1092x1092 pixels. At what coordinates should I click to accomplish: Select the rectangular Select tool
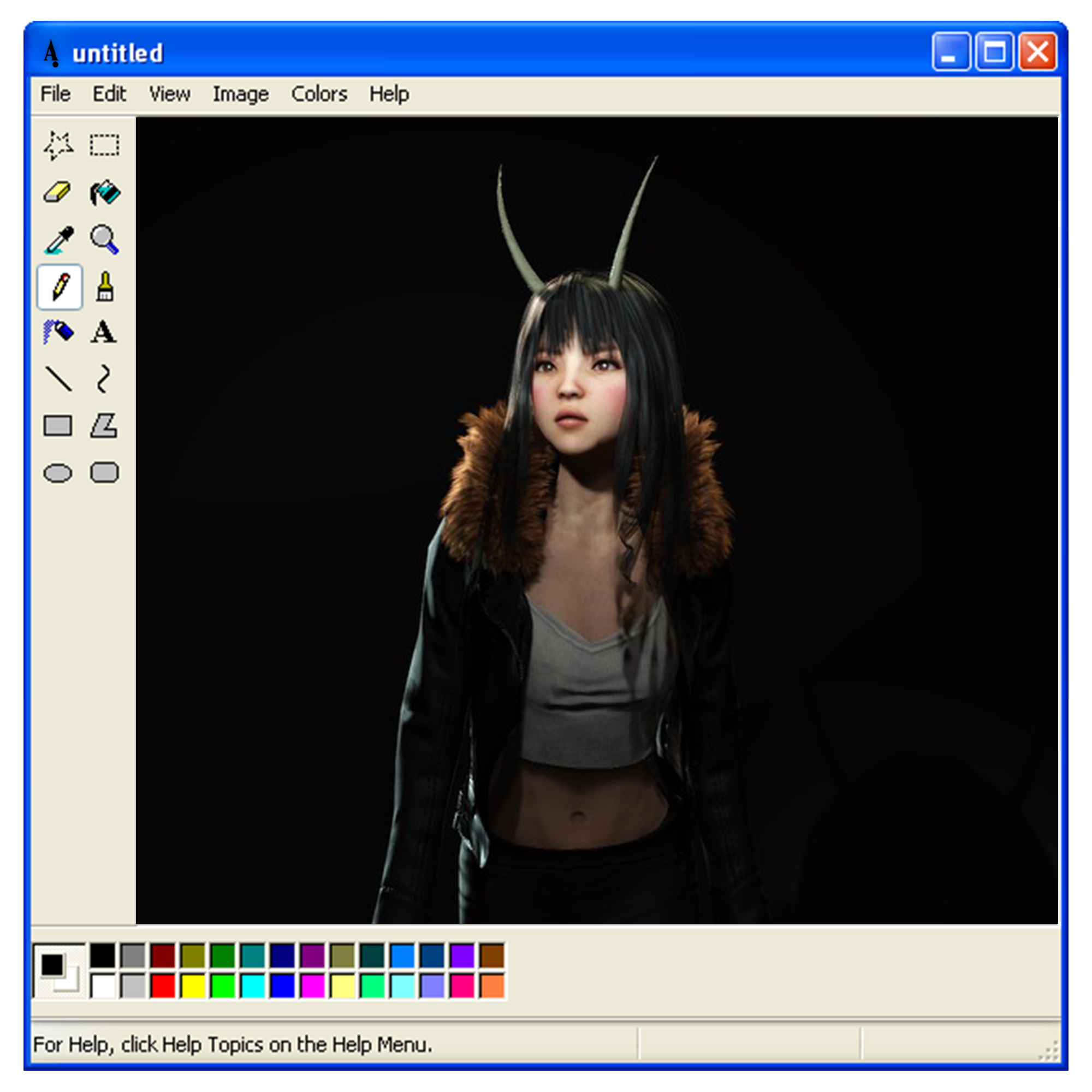pyautogui.click(x=105, y=145)
